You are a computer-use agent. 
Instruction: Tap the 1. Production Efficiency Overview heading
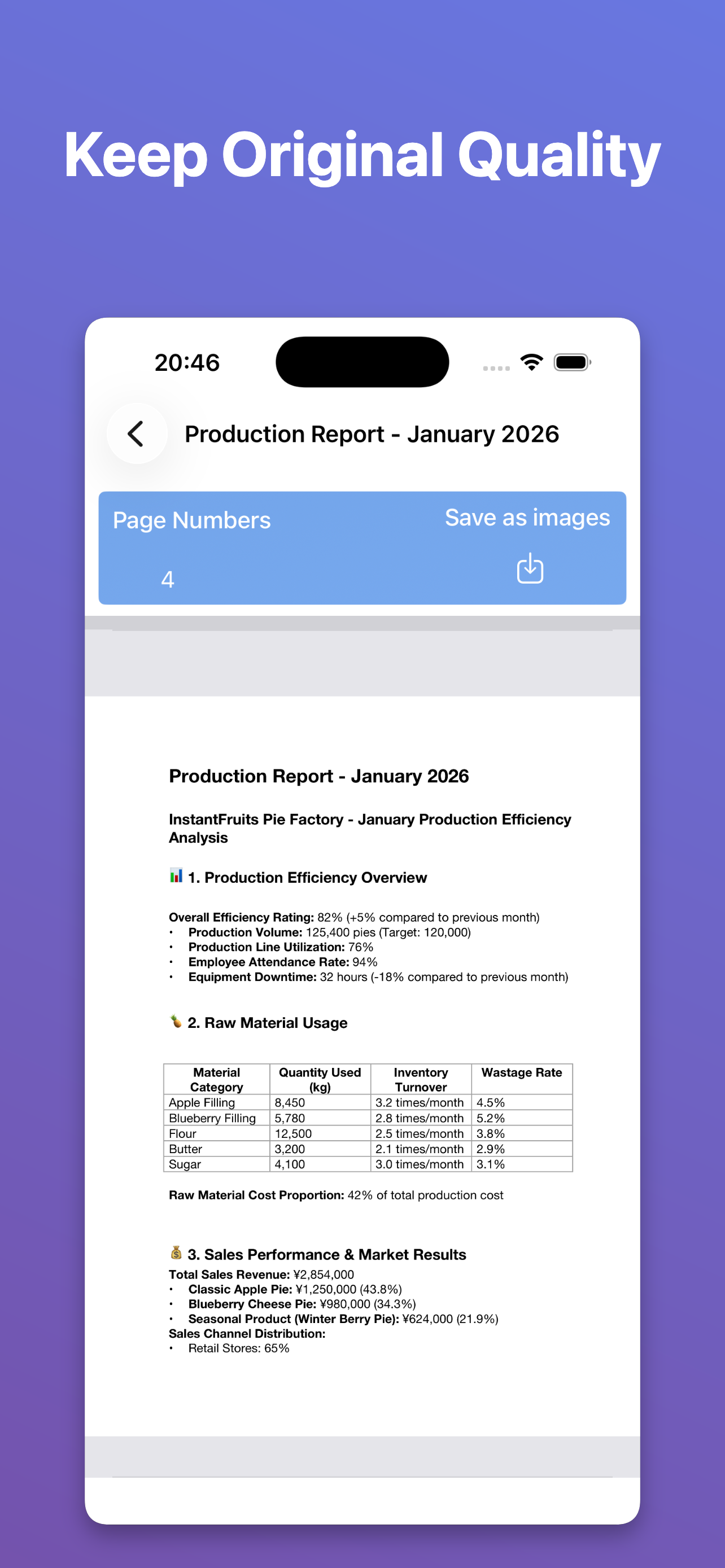tap(307, 877)
